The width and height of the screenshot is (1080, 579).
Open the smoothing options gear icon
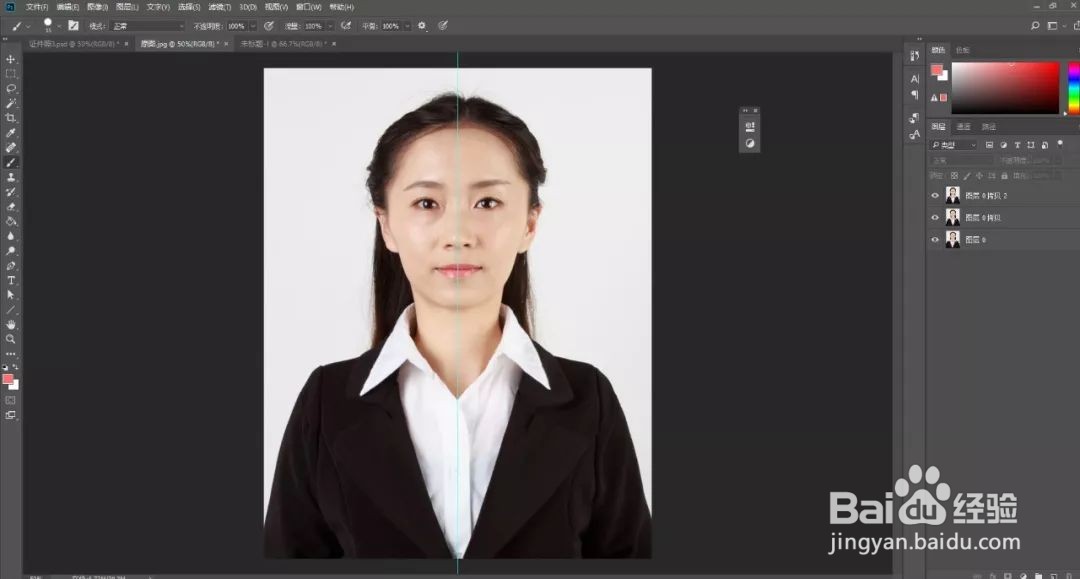coord(422,25)
